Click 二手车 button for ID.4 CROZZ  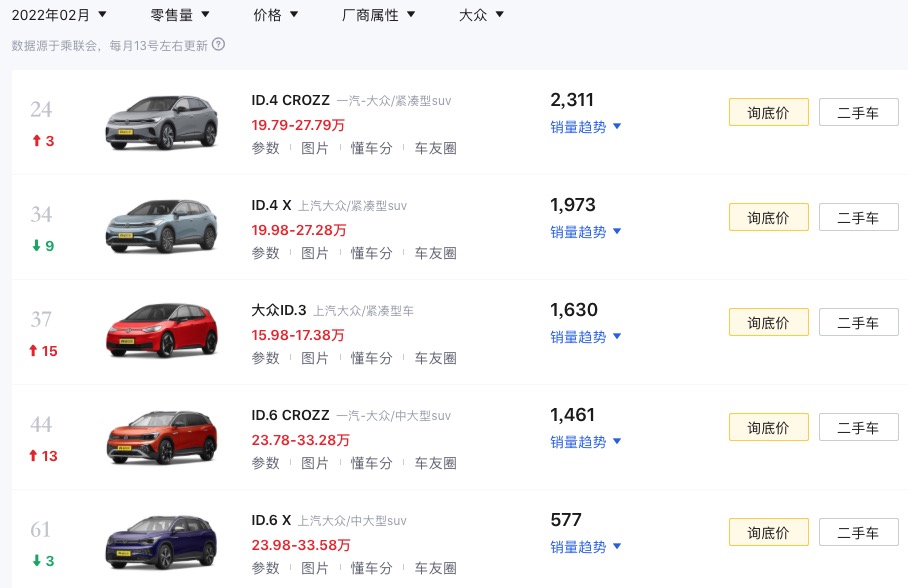[858, 113]
